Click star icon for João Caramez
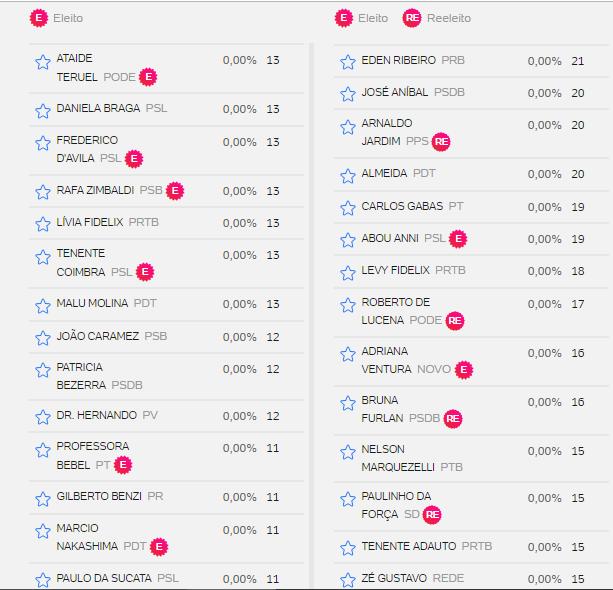This screenshot has width=613, height=590. click(43, 338)
